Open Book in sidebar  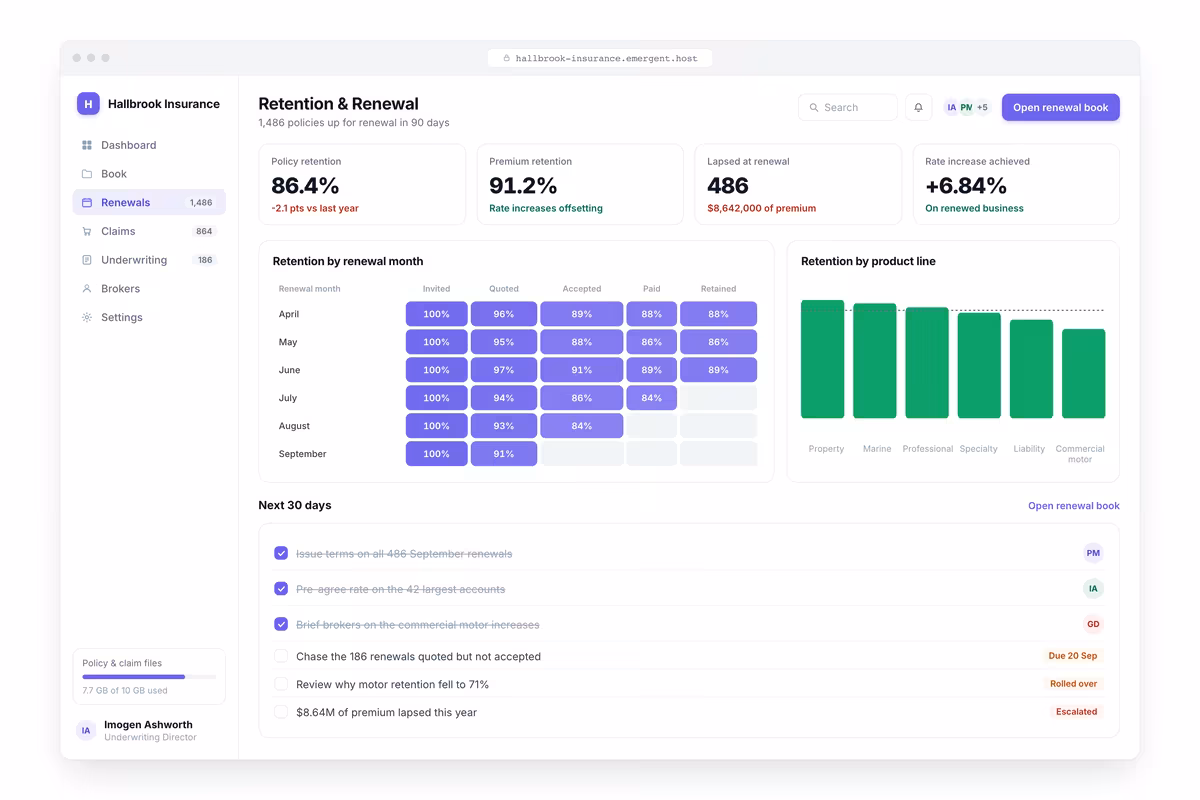(149, 174)
